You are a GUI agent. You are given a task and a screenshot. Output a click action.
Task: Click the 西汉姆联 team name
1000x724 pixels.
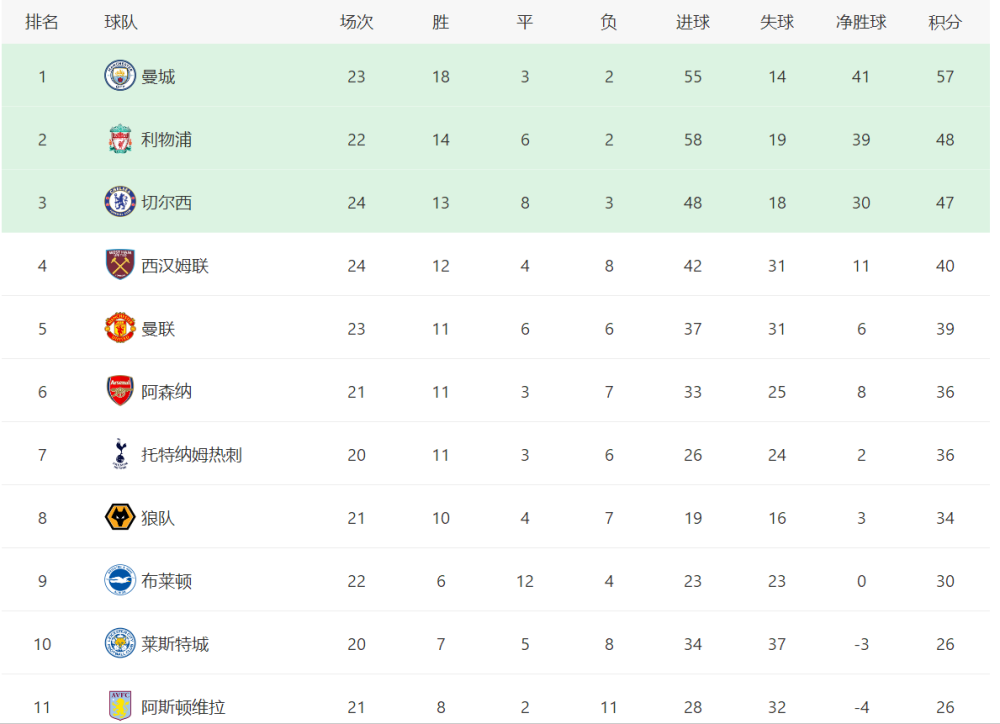175,266
